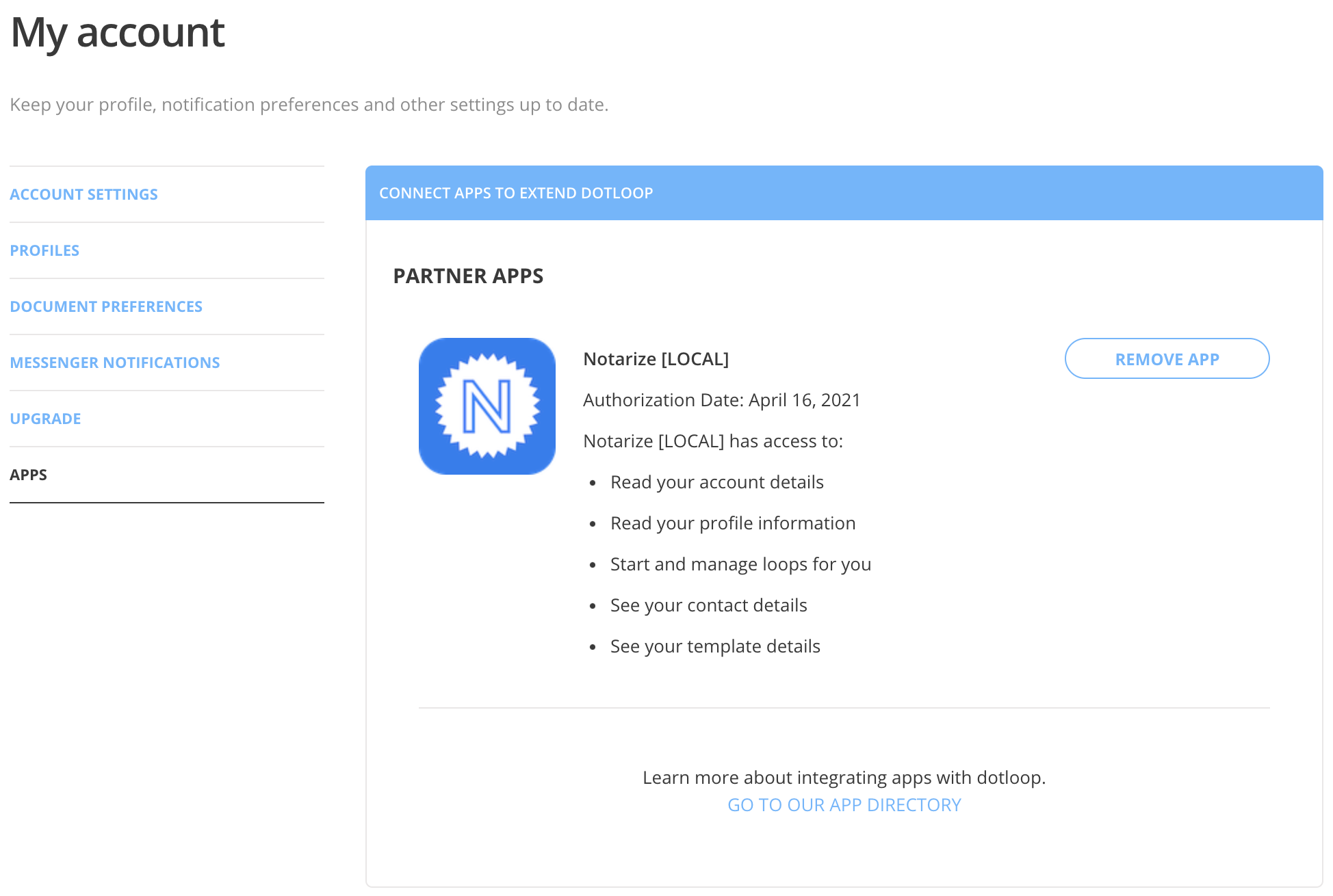Screen dimensions: 1333x896
Task: Click the Notarize app logo icon
Action: coord(487,406)
